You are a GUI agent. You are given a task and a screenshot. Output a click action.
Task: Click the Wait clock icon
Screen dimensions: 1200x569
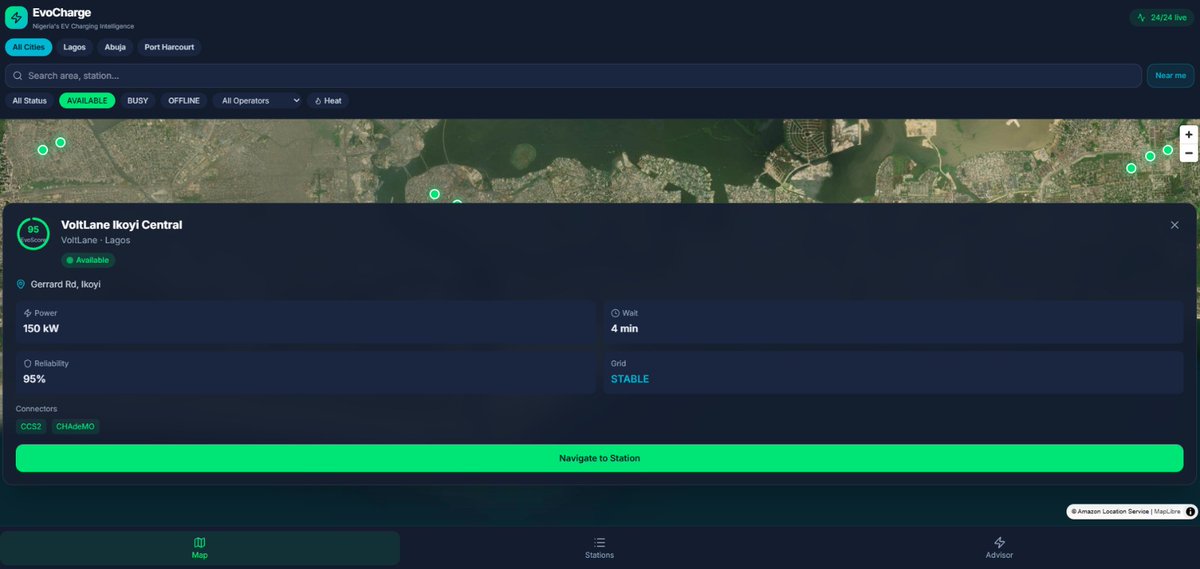tap(616, 313)
